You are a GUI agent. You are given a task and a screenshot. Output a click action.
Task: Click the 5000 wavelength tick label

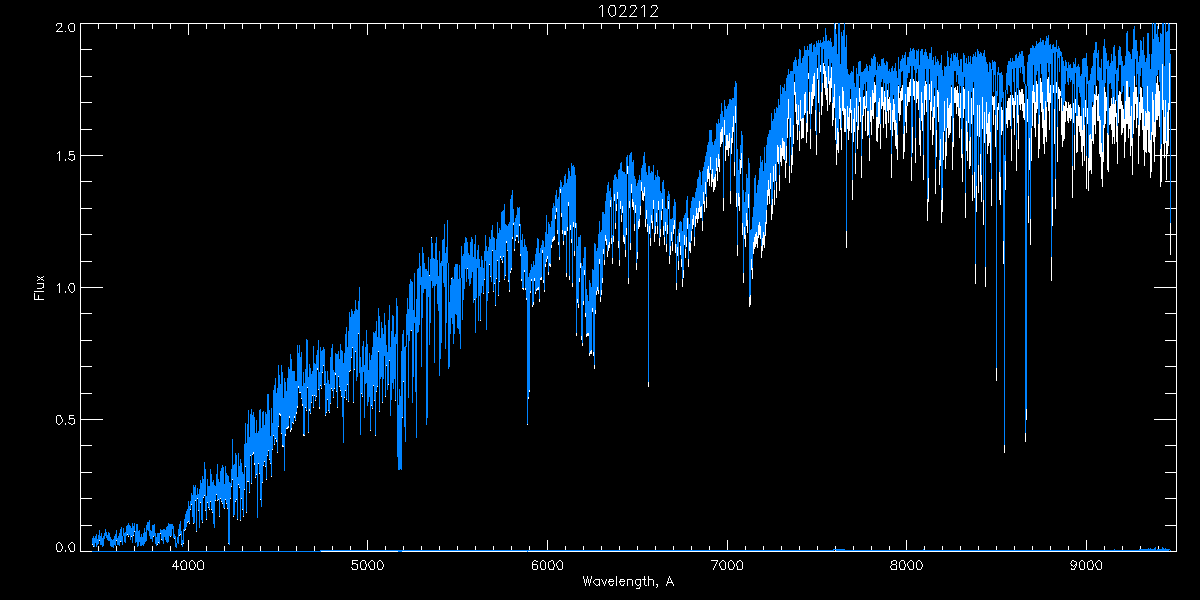point(367,565)
